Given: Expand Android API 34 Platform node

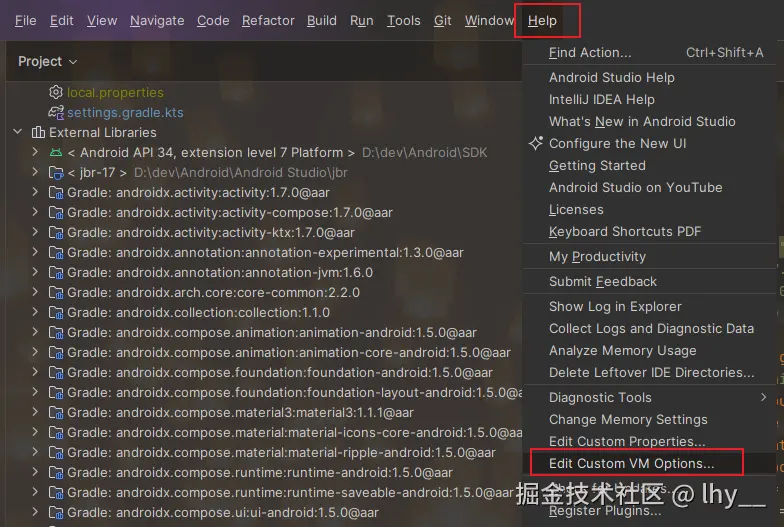Looking at the screenshot, I should pyautogui.click(x=35, y=152).
